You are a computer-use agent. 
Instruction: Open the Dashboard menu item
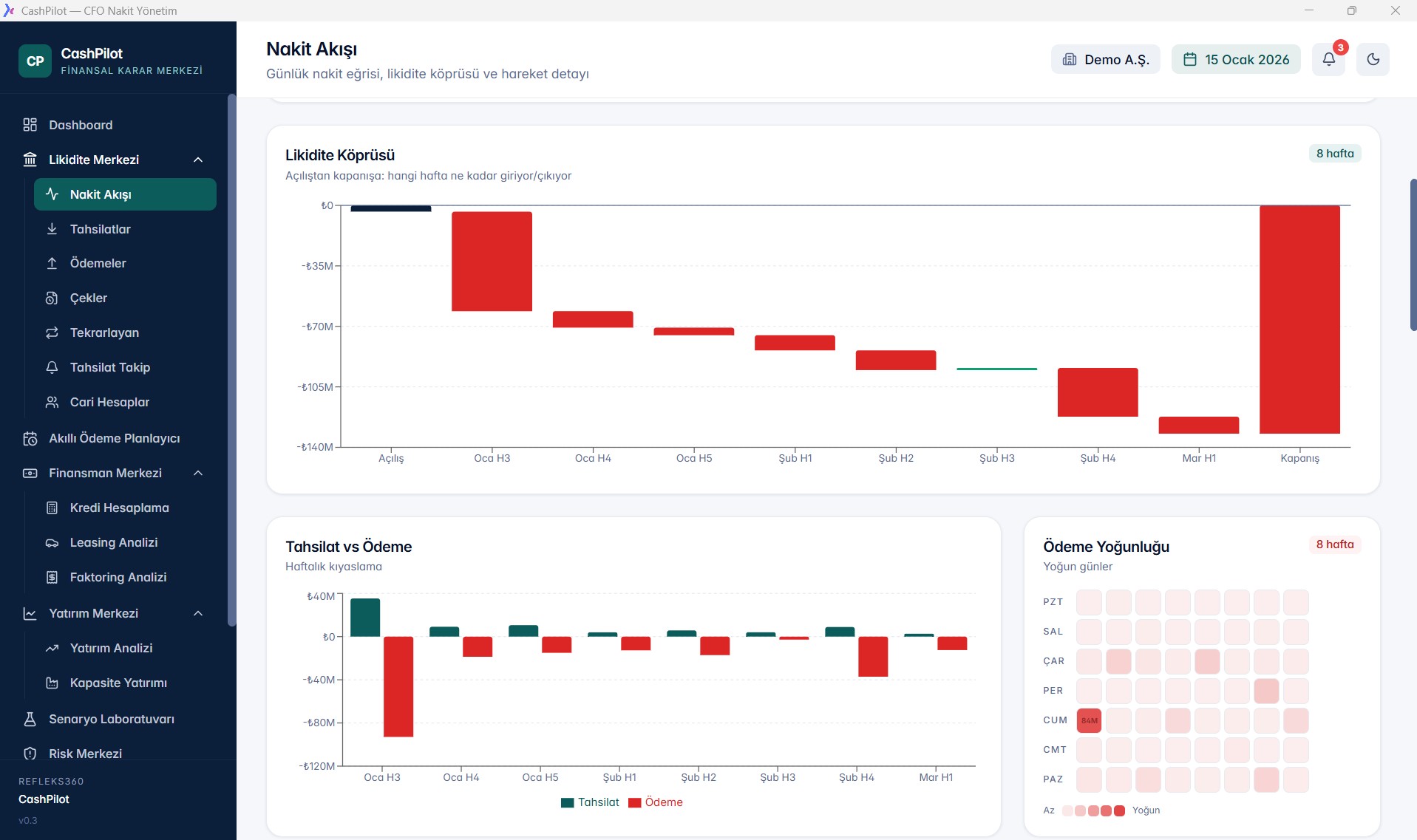click(118, 125)
